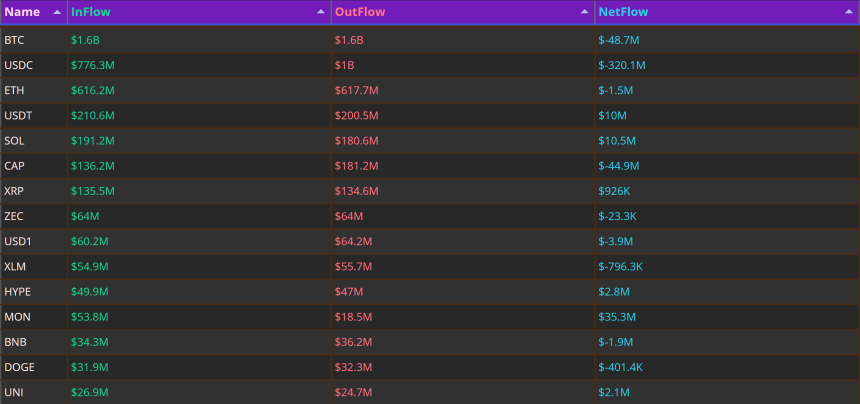The image size is (860, 404).
Task: Click ETH inflow value $616.2M
Action: [x=93, y=90]
